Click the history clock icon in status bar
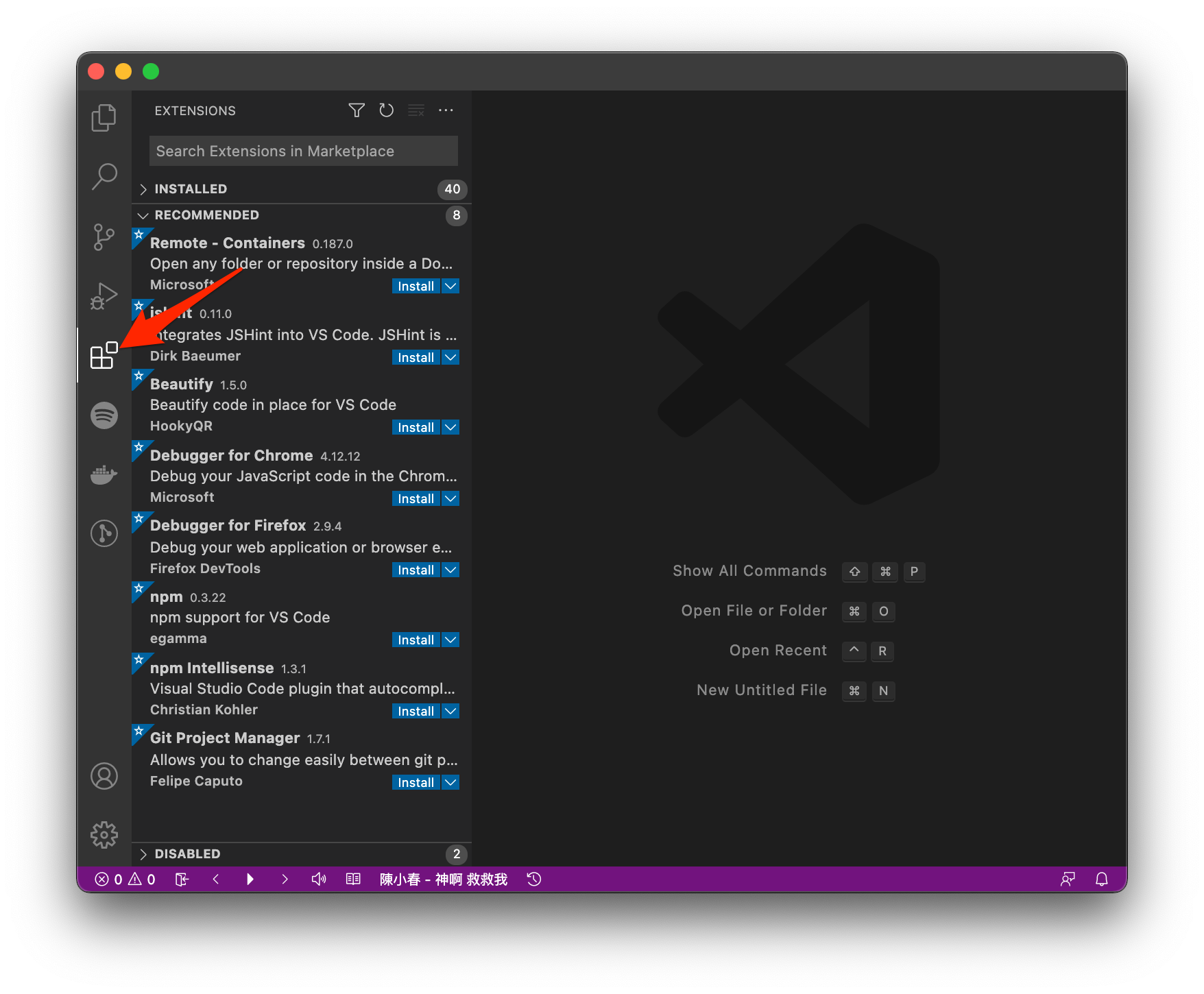 pyautogui.click(x=534, y=880)
